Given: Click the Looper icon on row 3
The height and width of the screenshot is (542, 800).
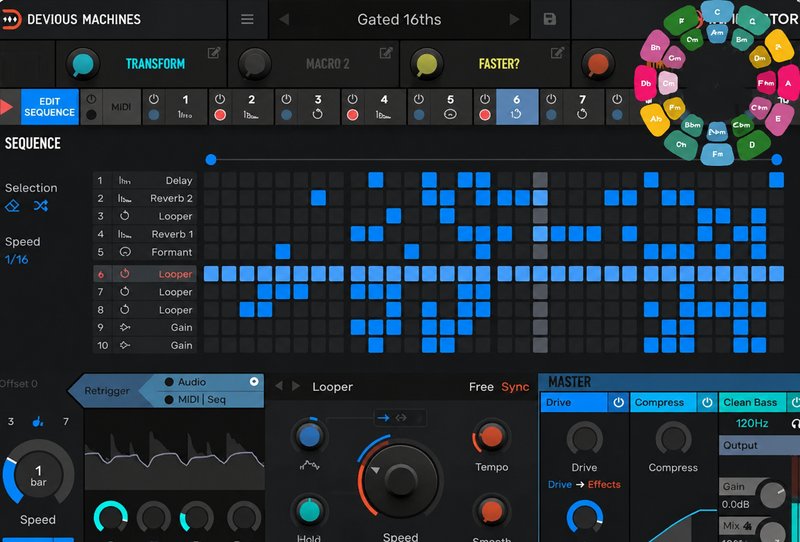Looking at the screenshot, I should tap(124, 216).
